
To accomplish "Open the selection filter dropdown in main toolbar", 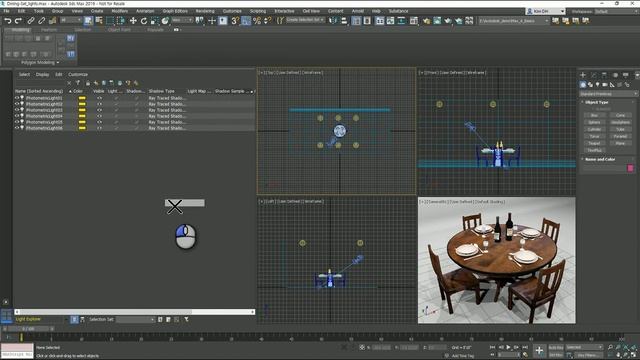I will 71,20.
